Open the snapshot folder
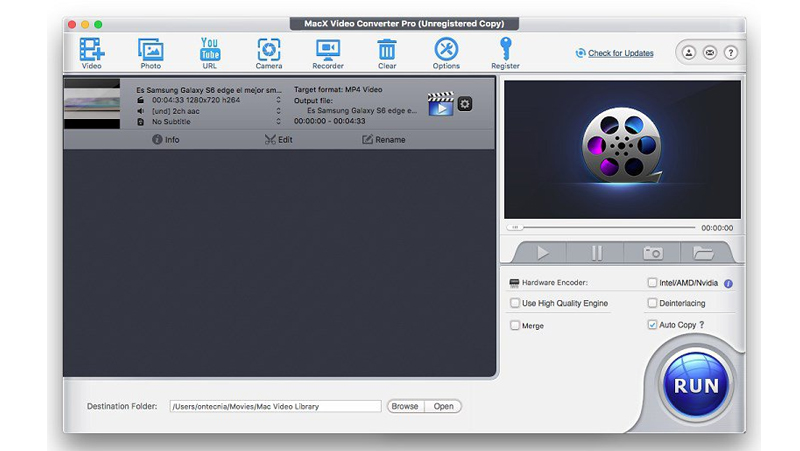 pos(703,253)
